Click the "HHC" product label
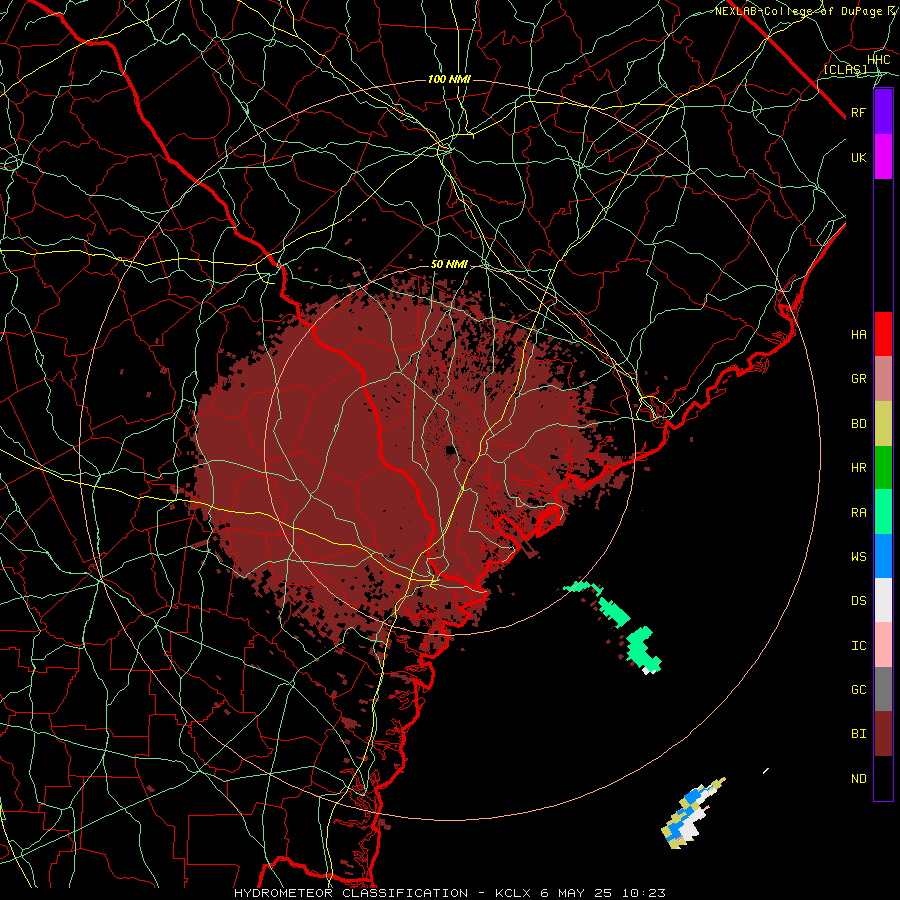 click(879, 60)
